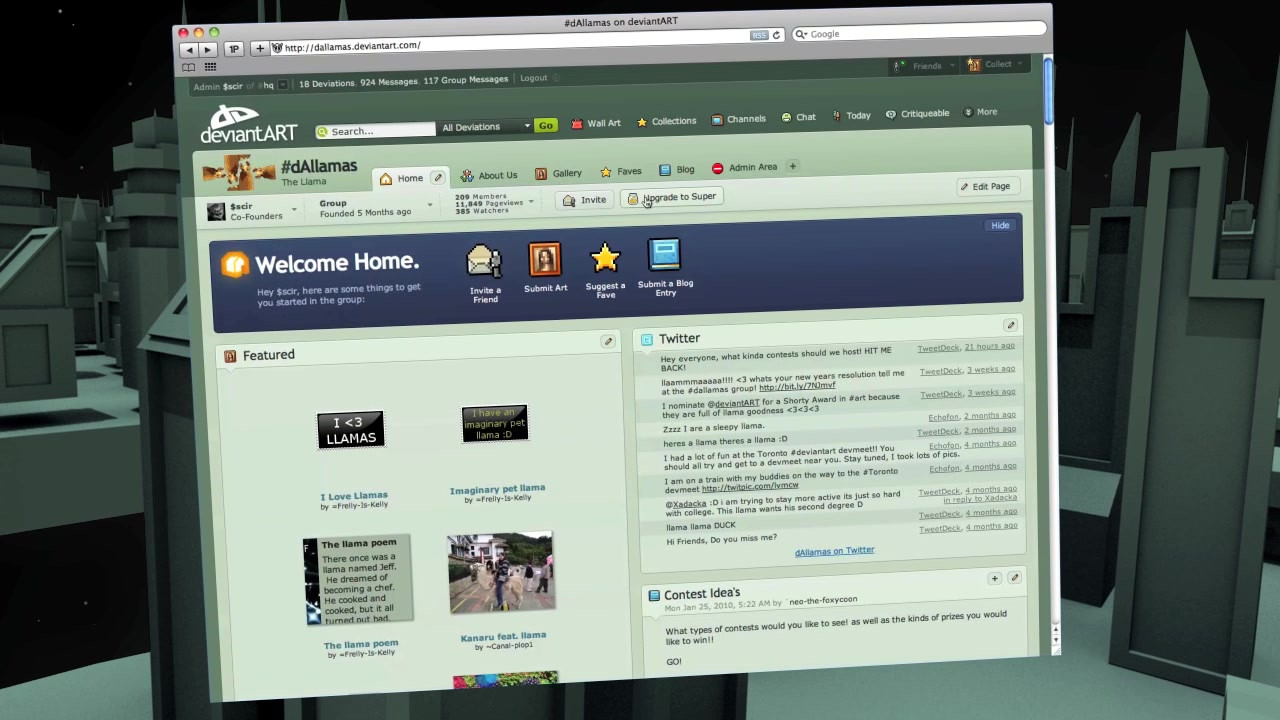Viewport: 1280px width, 720px height.
Task: Open dAllamas on Twitter link
Action: (834, 551)
